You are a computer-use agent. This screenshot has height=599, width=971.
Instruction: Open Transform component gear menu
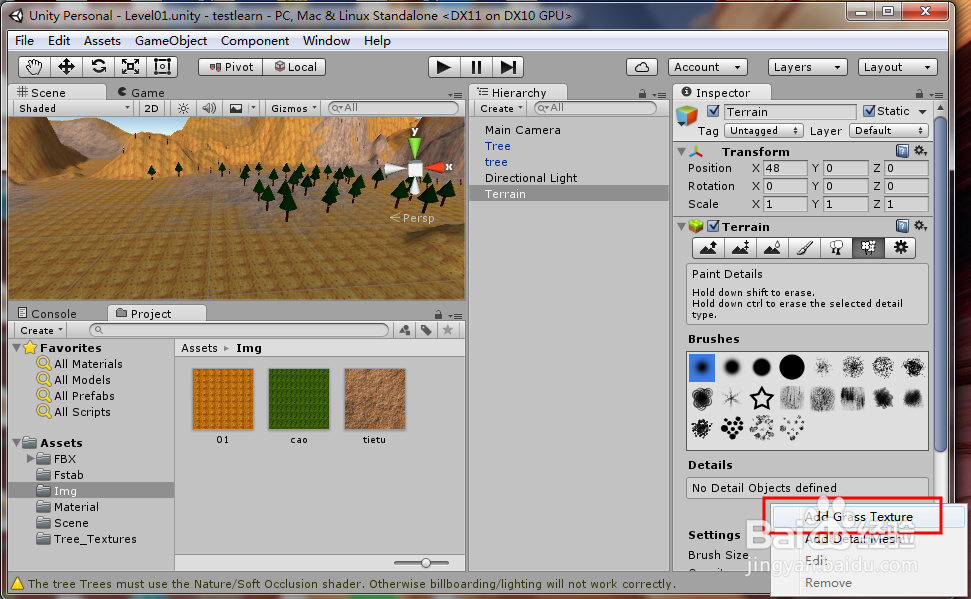[920, 151]
